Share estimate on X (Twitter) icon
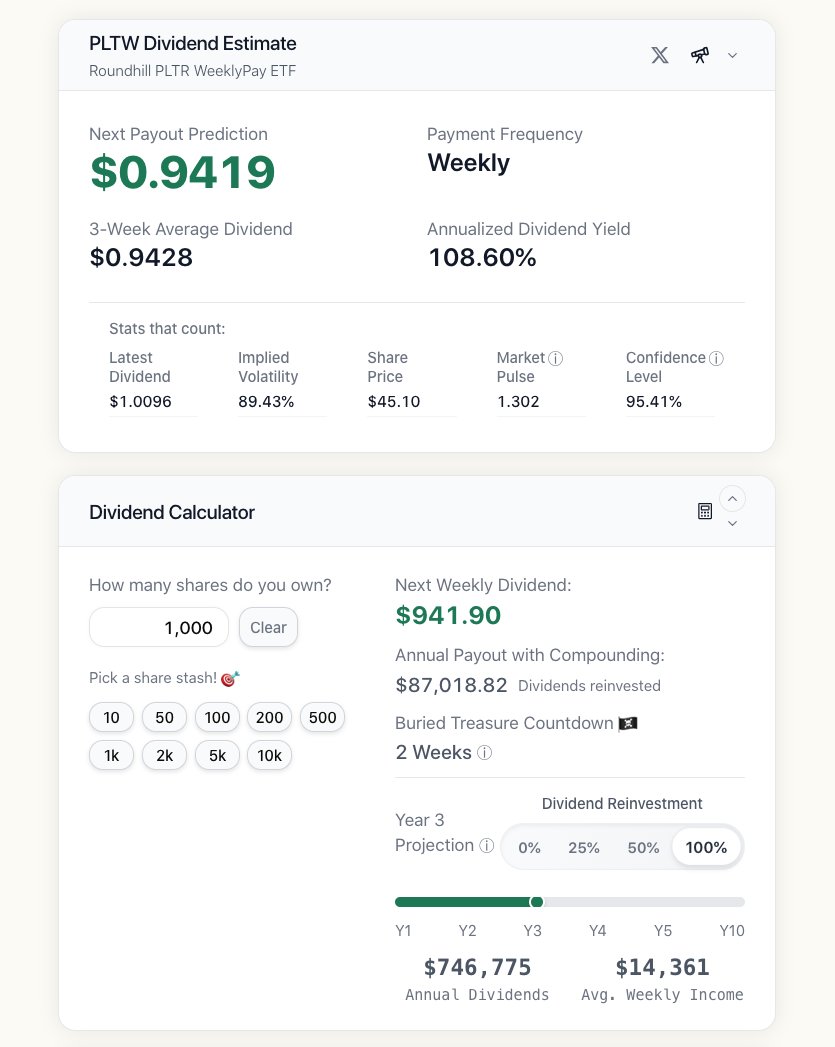 tap(659, 55)
